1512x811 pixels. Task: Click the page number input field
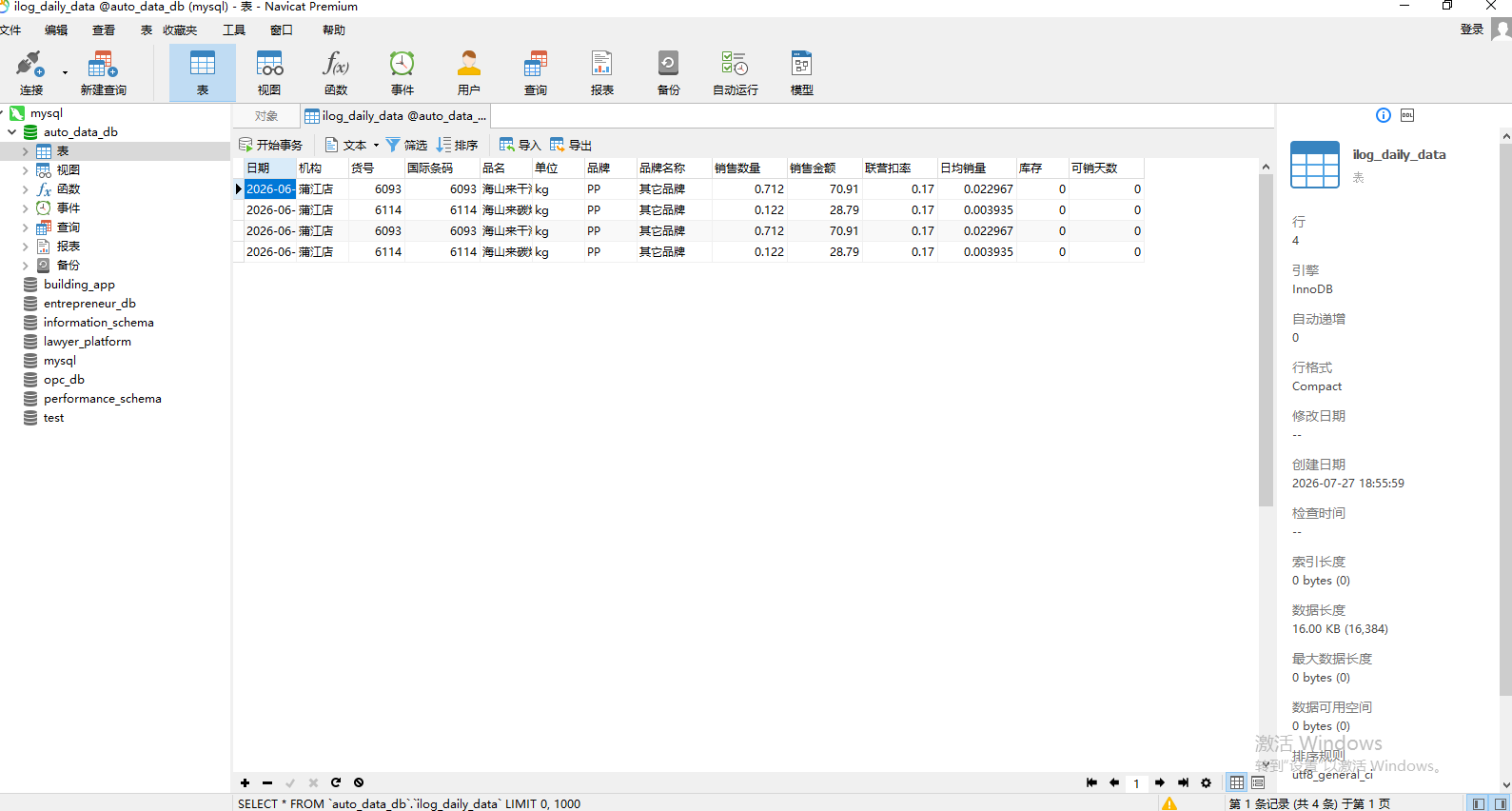tap(1136, 783)
